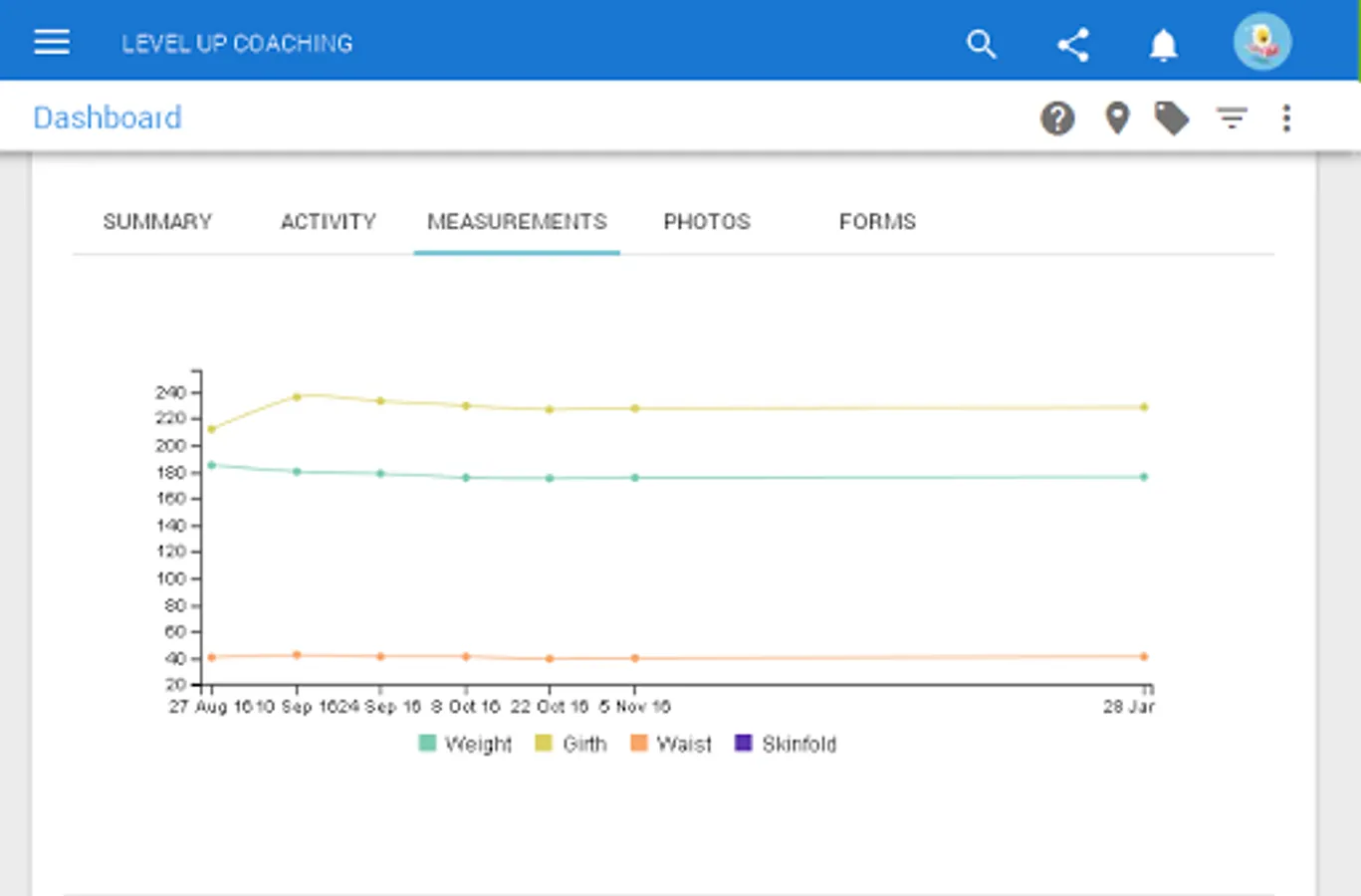This screenshot has height=896, width=1361.
Task: Select the Weight data point at 5 Nov
Action: [635, 478]
